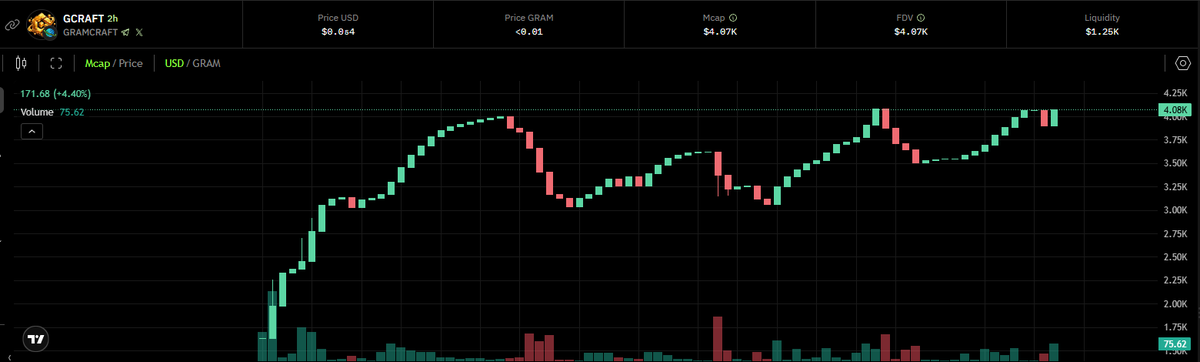Viewport: 1200px width, 362px height.
Task: Open chart settings hexagon icon
Action: pyautogui.click(x=1182, y=64)
